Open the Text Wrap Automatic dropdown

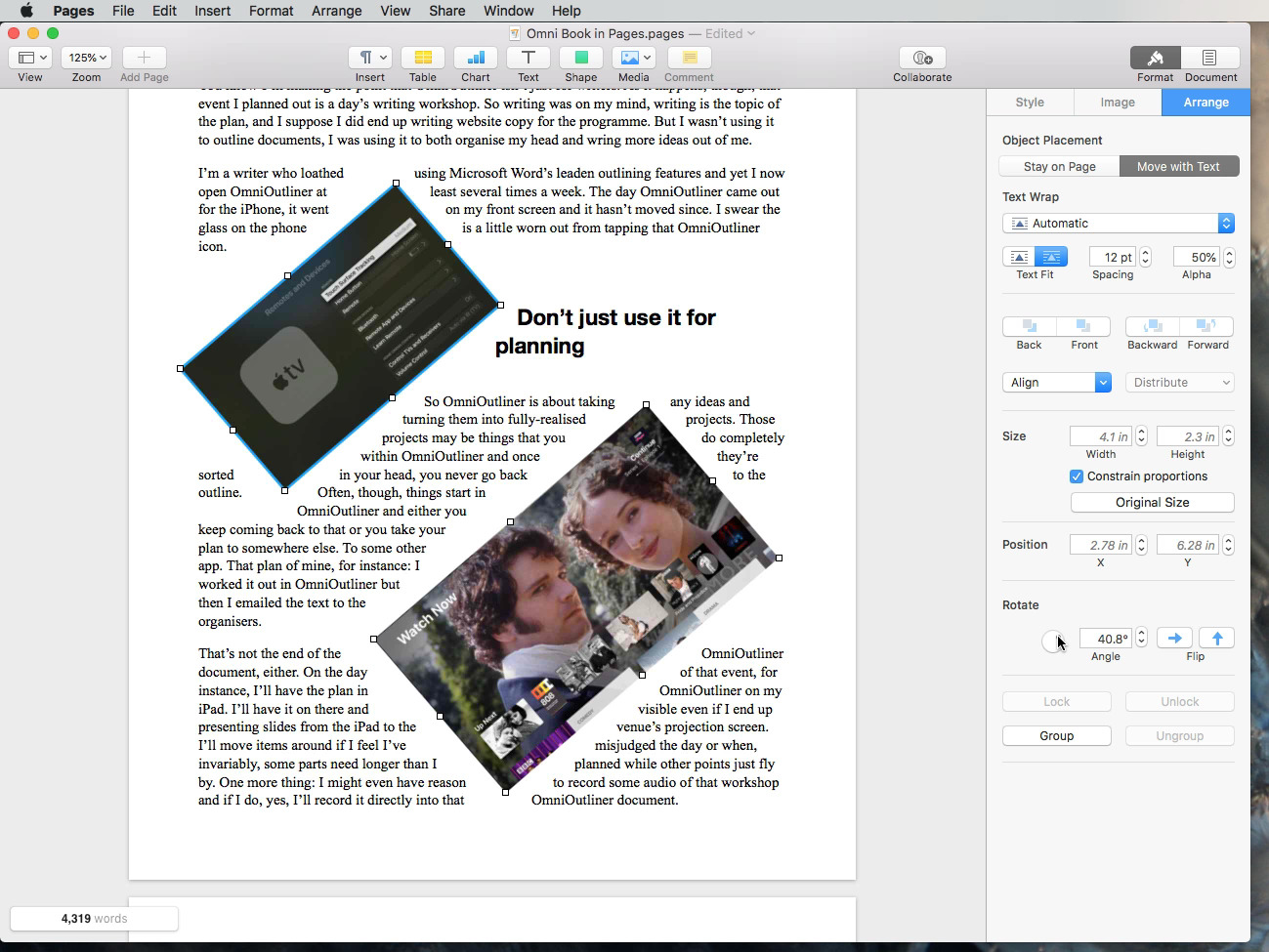point(1119,224)
